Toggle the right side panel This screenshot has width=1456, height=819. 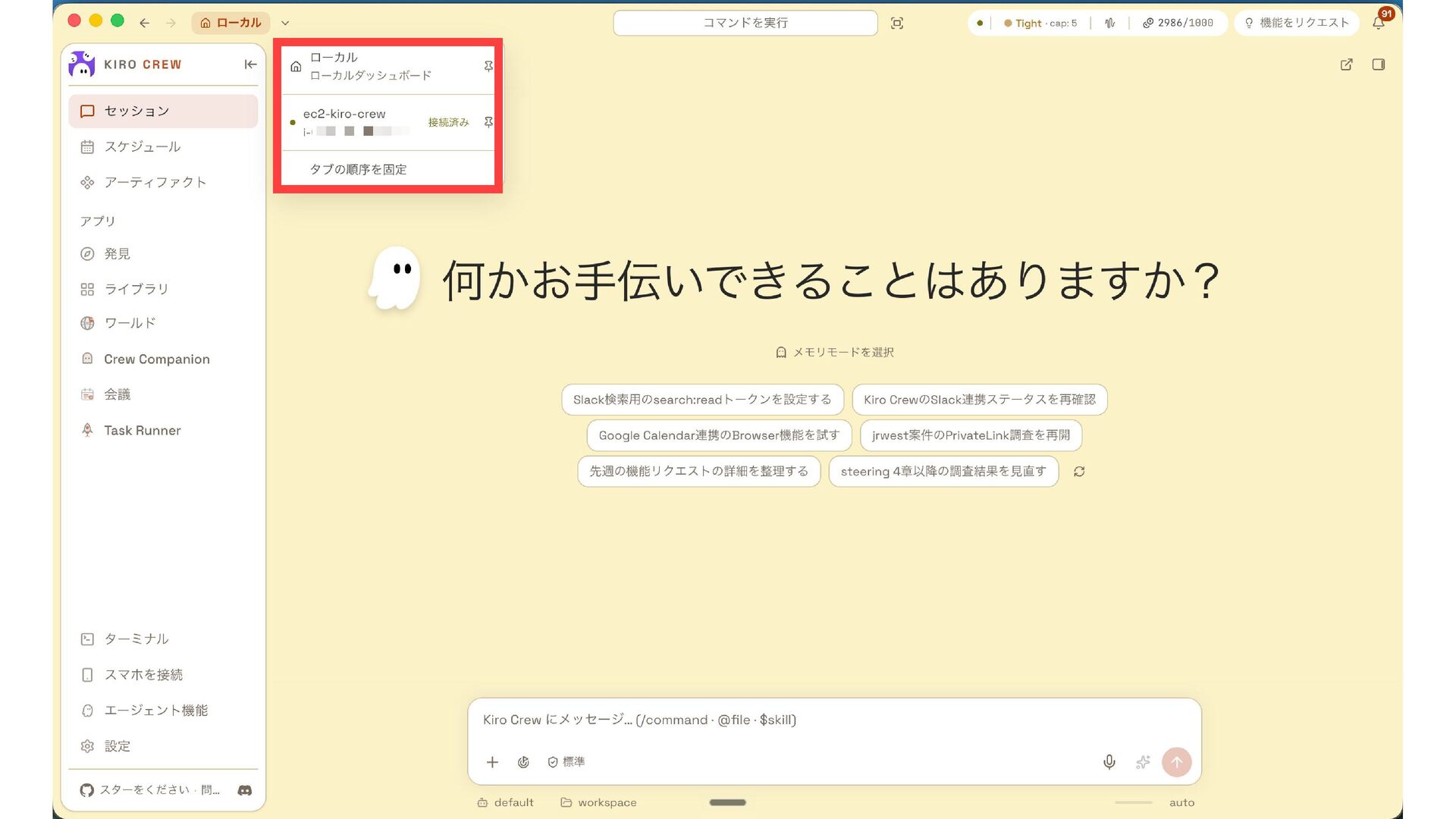pos(1379,64)
